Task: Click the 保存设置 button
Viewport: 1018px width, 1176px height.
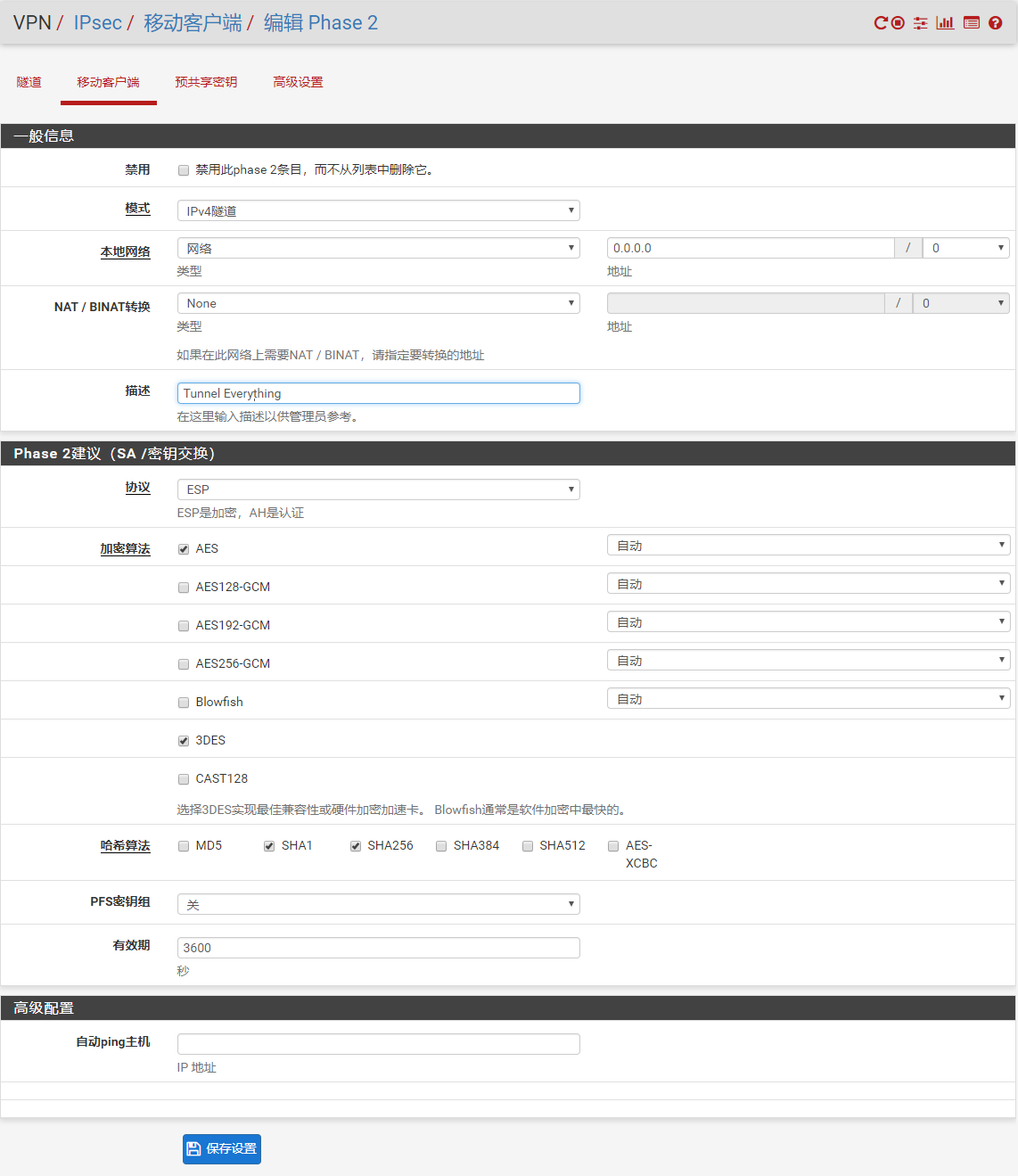Action: point(221,1148)
